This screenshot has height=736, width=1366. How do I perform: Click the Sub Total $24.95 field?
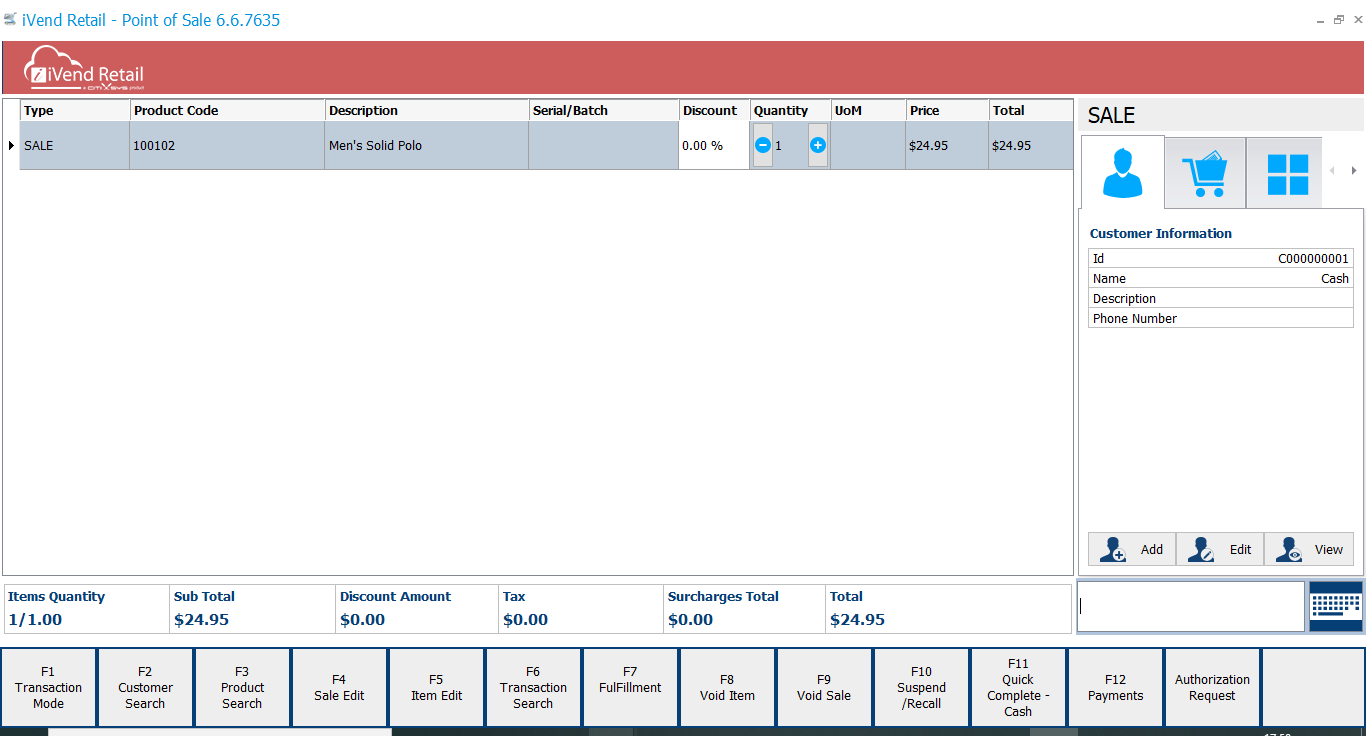point(253,609)
